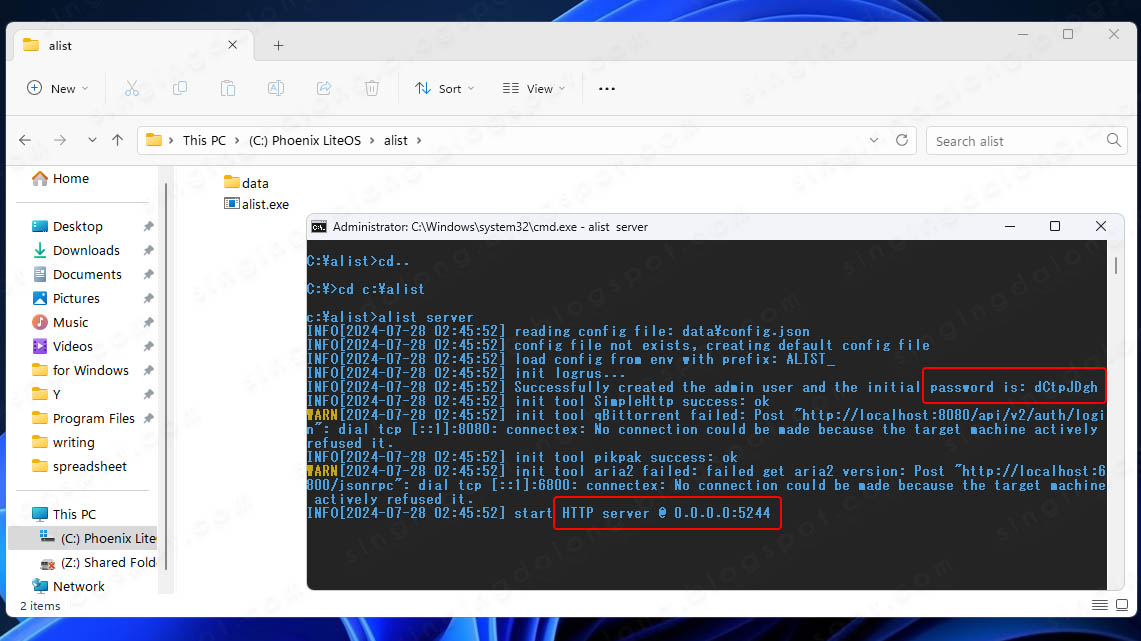1141x641 pixels.
Task: Click (C:) Phoenix LiteOS breadcrumb
Action: [304, 140]
